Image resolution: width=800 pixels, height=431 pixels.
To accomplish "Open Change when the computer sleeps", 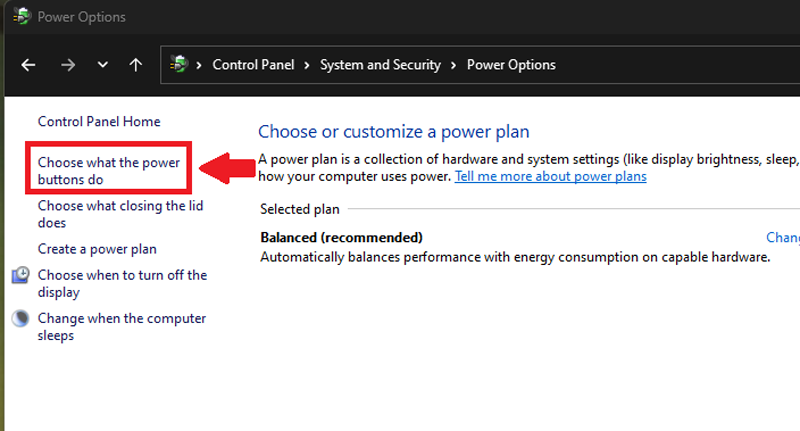I will tap(121, 327).
